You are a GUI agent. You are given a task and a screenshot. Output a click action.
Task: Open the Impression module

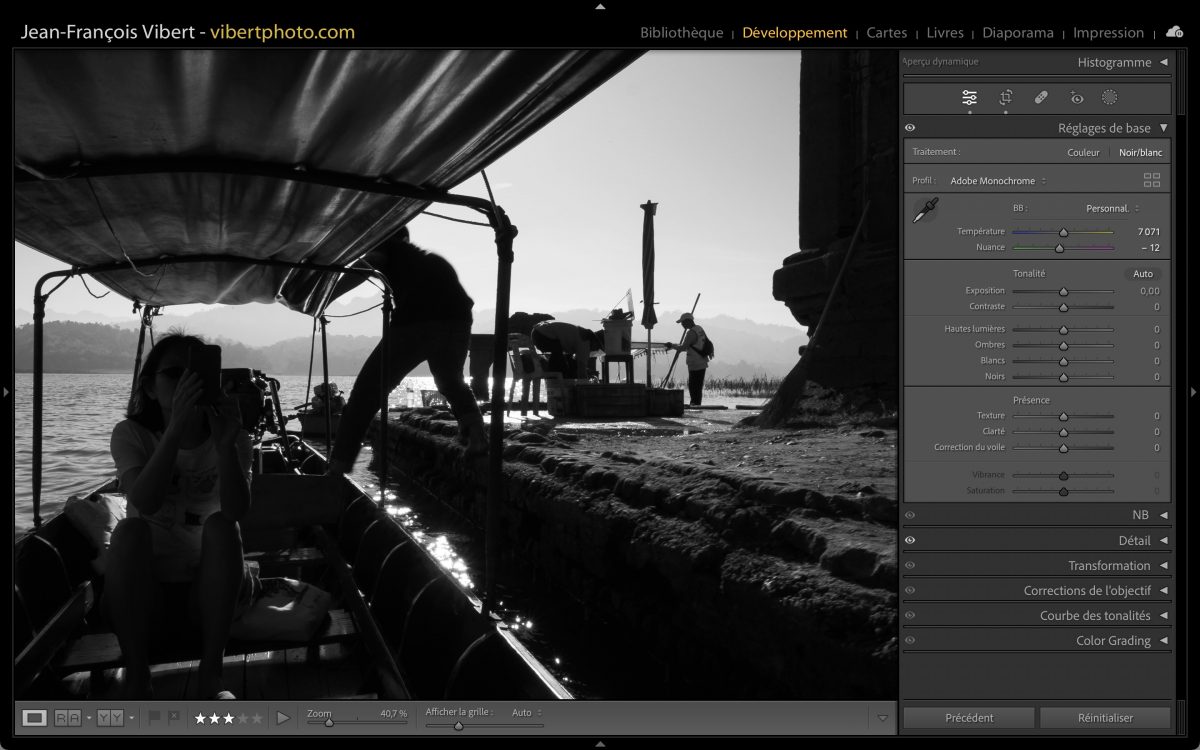pos(1108,33)
